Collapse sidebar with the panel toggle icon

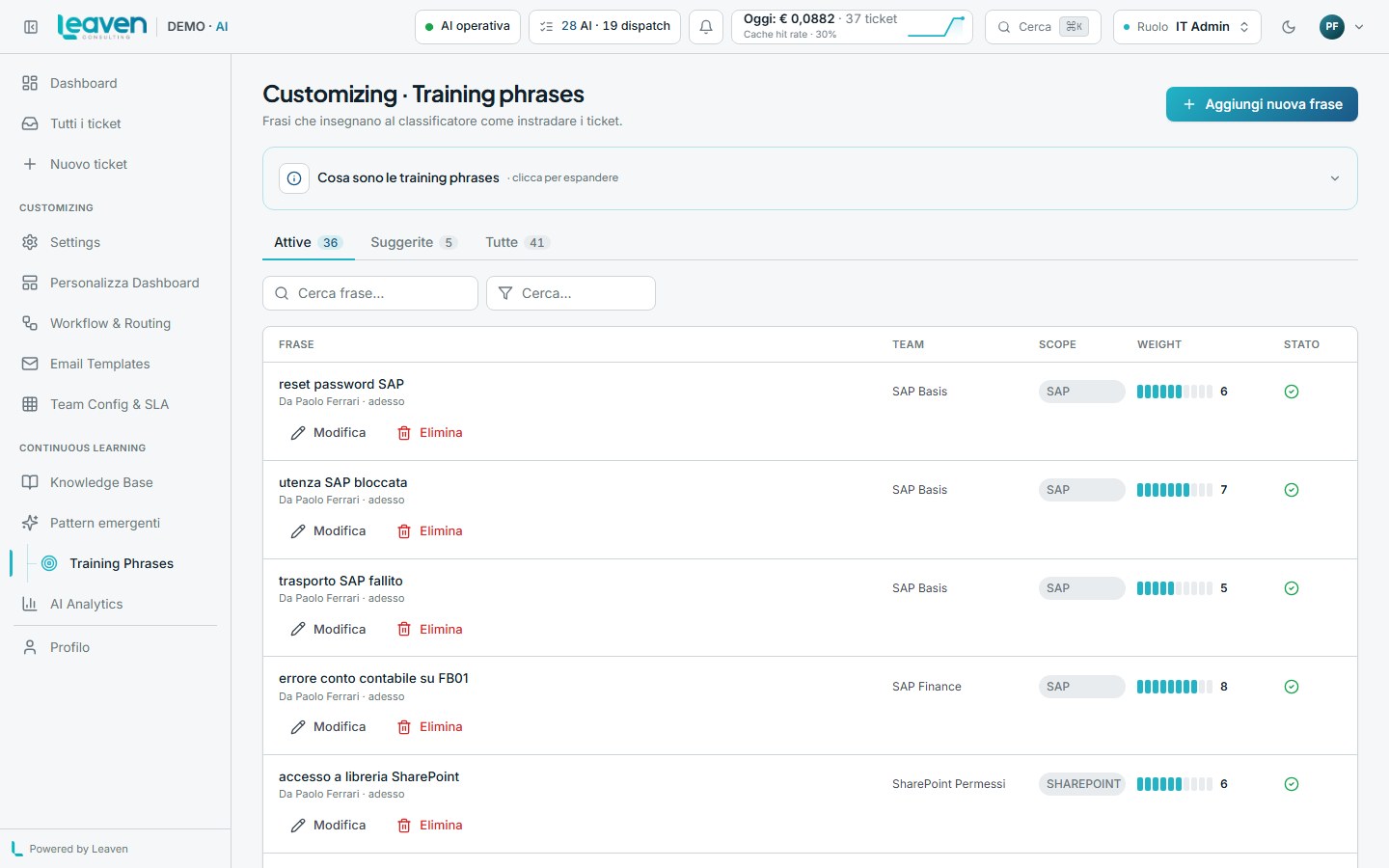pos(31,27)
